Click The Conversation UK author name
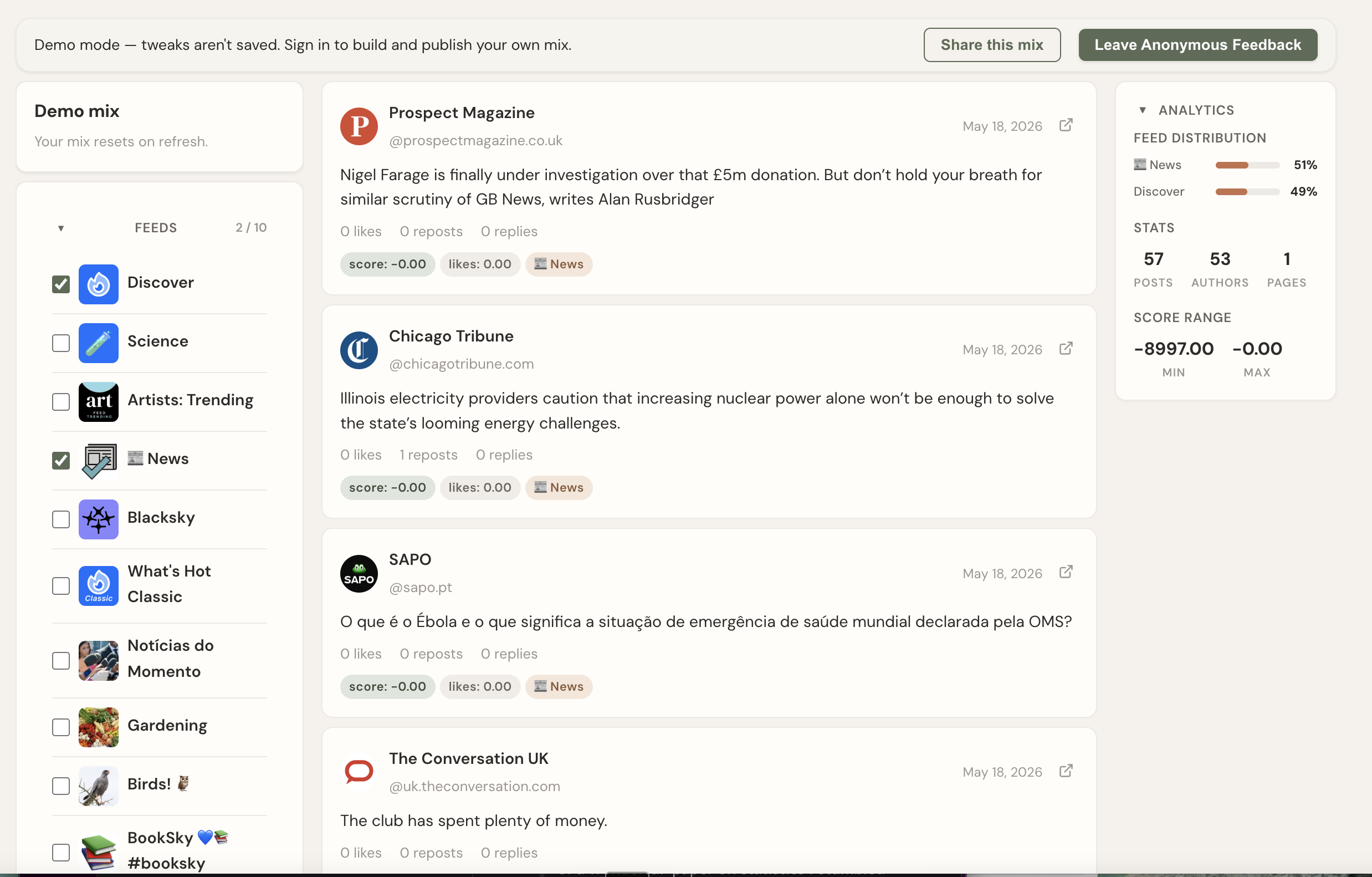This screenshot has height=877, width=1372. click(468, 758)
